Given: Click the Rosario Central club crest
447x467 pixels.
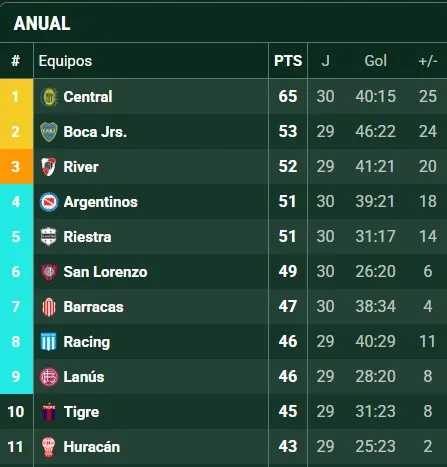Looking at the screenshot, I should 49,97.
